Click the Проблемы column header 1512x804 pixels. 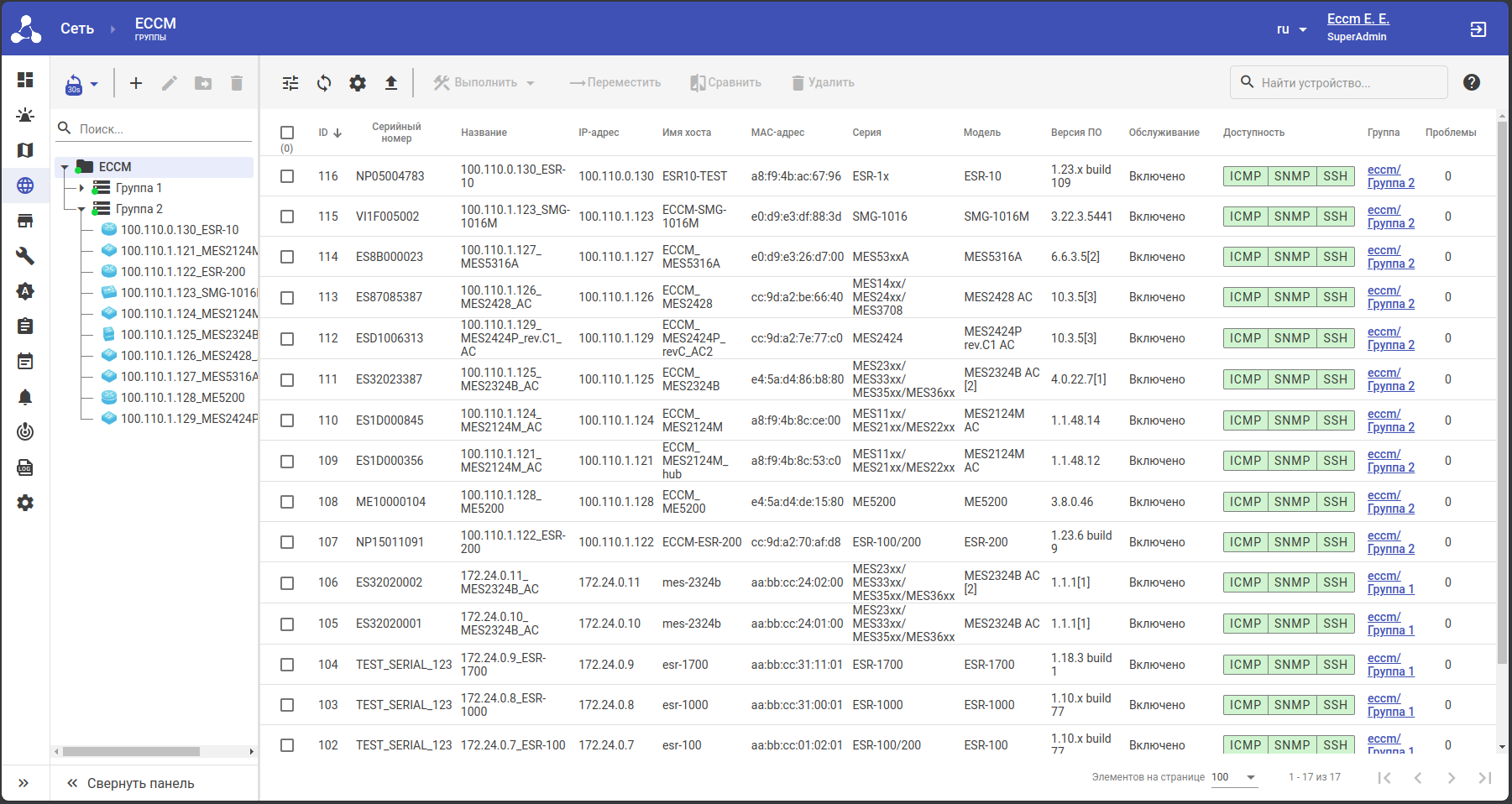click(1451, 133)
